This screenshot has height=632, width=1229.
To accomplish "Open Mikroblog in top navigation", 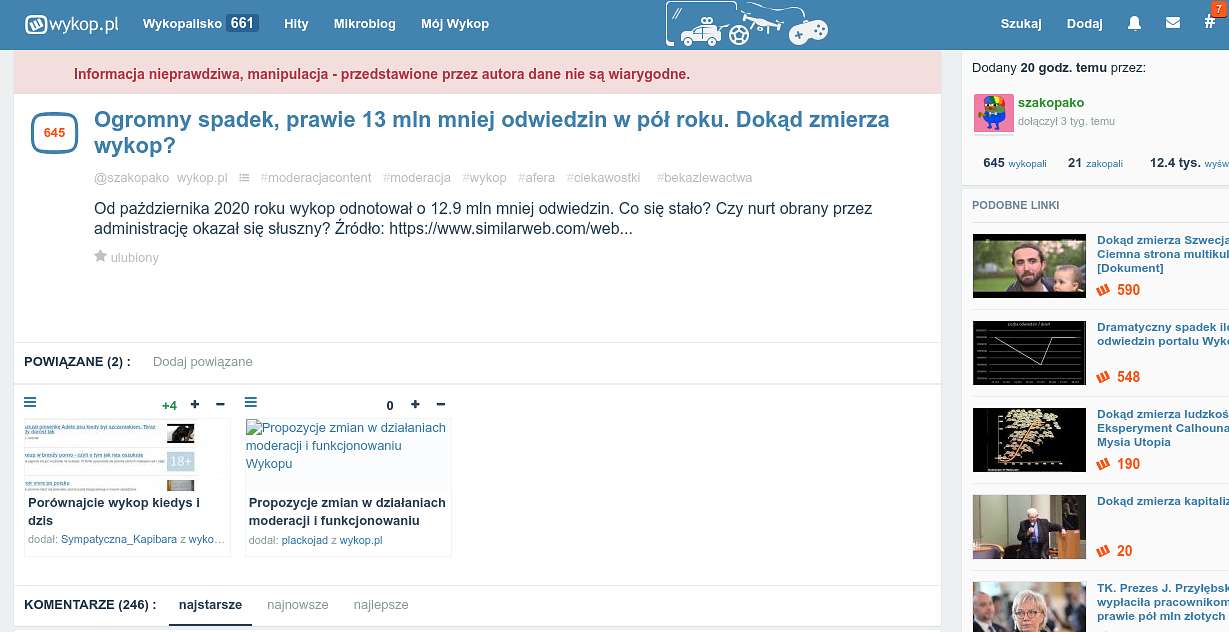I will [x=364, y=23].
